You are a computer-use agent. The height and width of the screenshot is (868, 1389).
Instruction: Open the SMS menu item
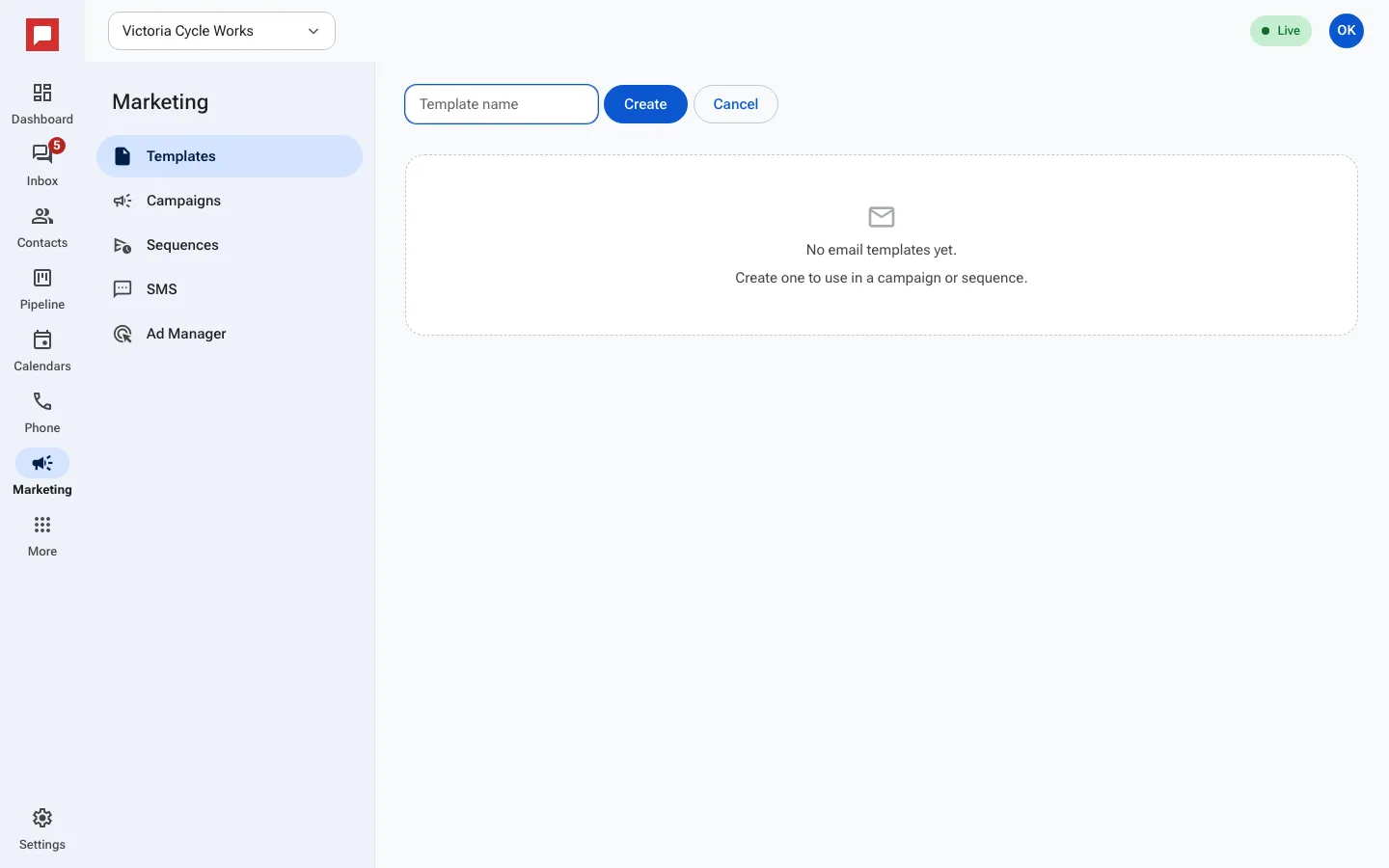point(230,289)
